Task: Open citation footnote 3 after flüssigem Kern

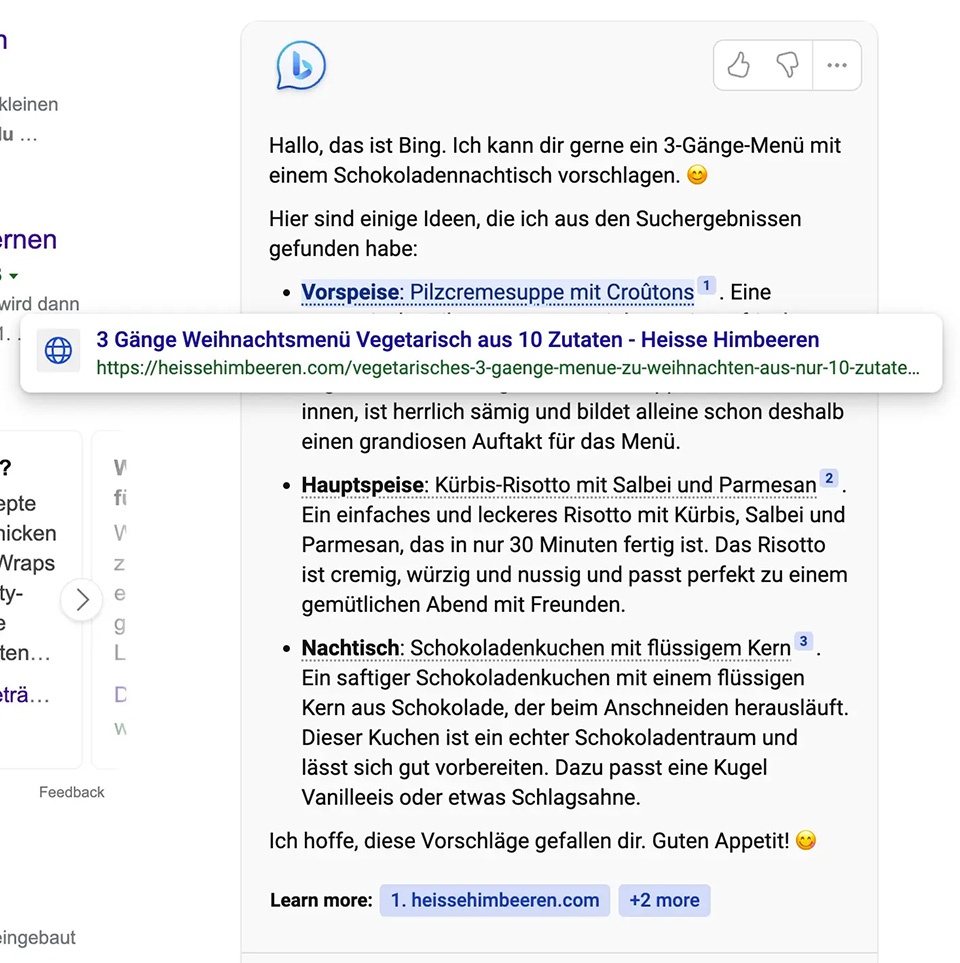Action: [803, 641]
